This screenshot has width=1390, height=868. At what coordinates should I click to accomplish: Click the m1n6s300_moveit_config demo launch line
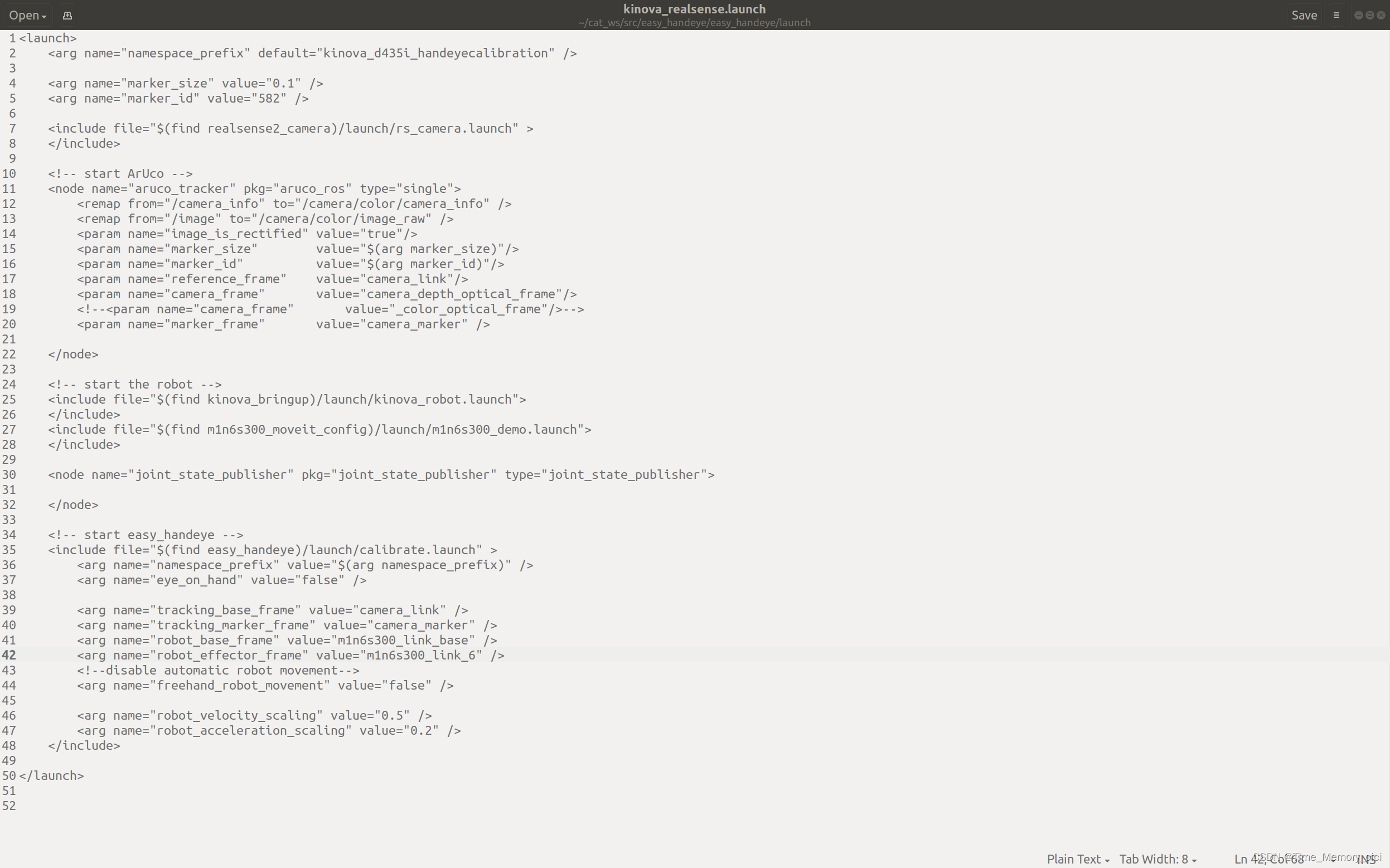coord(320,429)
